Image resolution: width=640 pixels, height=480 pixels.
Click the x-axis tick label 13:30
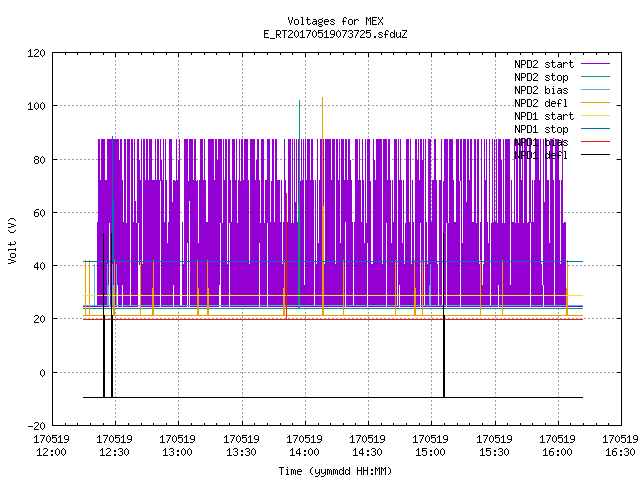[241, 452]
